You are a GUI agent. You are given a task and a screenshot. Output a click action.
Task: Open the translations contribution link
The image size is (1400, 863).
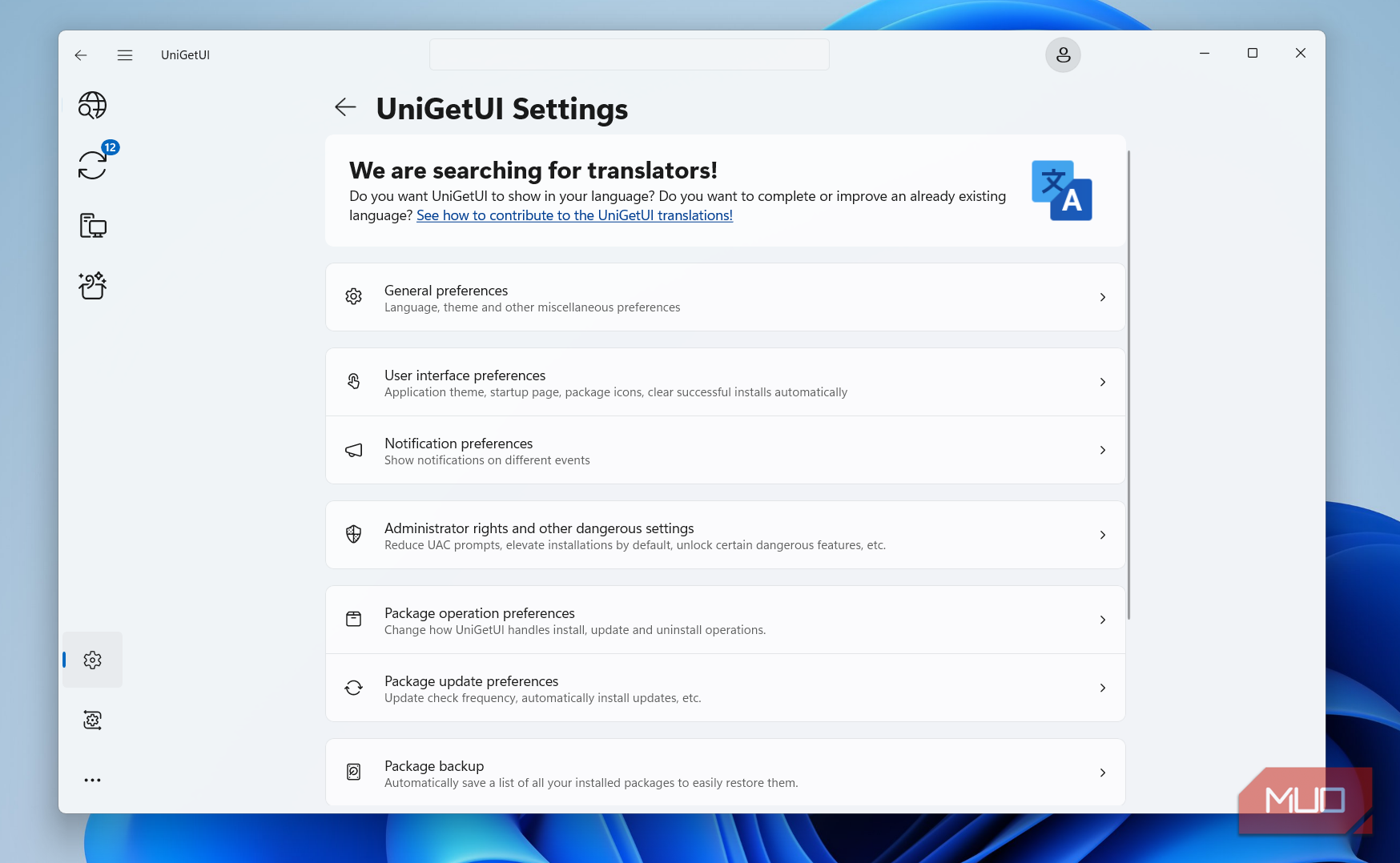[574, 215]
